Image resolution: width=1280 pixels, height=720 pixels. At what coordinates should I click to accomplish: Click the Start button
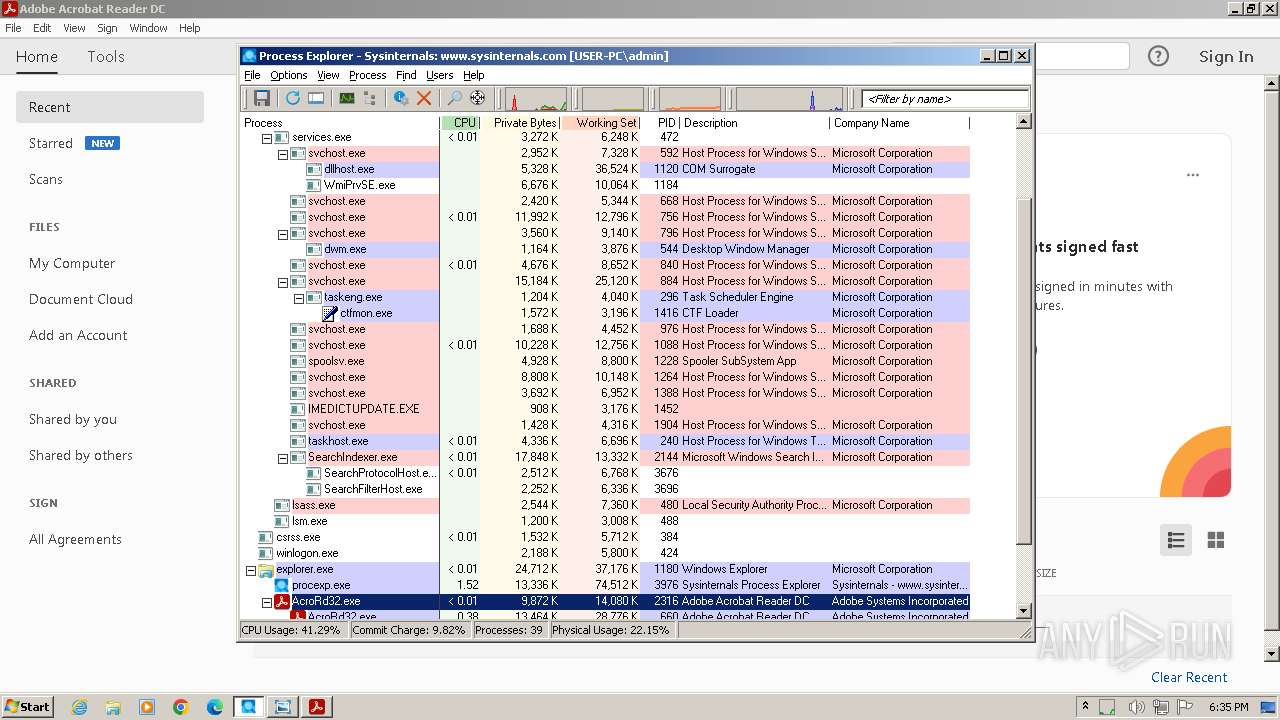coord(27,707)
